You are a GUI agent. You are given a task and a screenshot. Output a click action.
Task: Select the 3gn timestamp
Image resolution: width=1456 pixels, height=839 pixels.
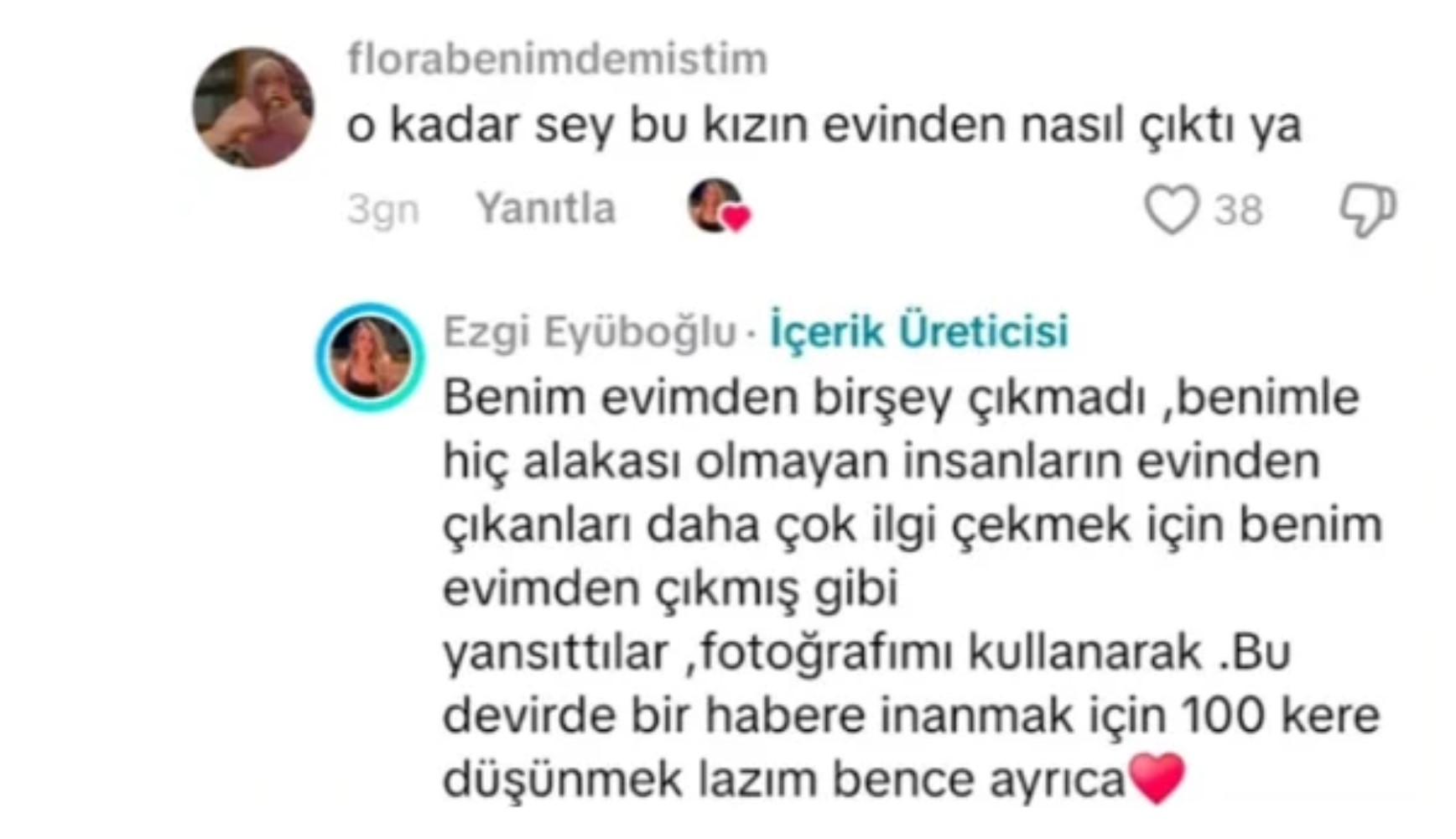point(383,210)
